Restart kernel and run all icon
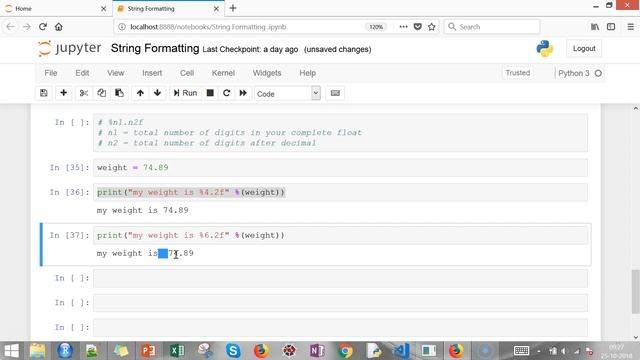Screen dimensions: 640x360 (x=243, y=93)
